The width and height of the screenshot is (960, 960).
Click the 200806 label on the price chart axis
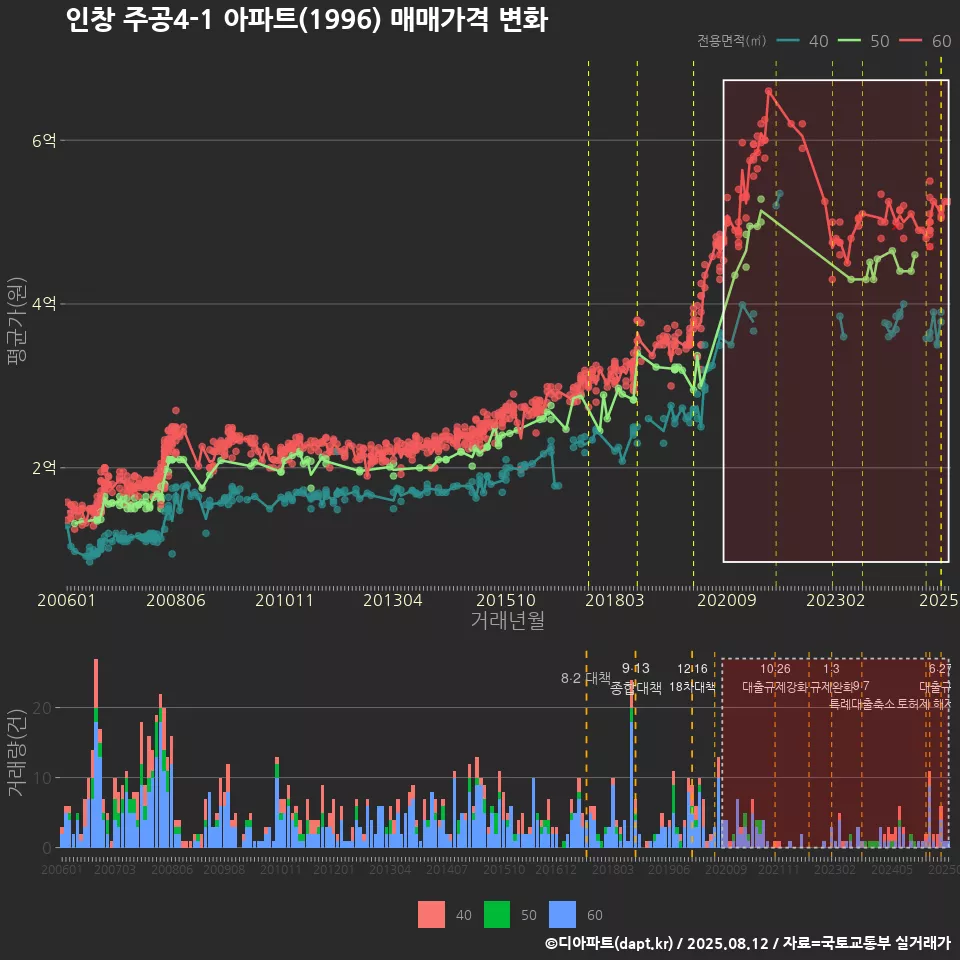pos(176,600)
